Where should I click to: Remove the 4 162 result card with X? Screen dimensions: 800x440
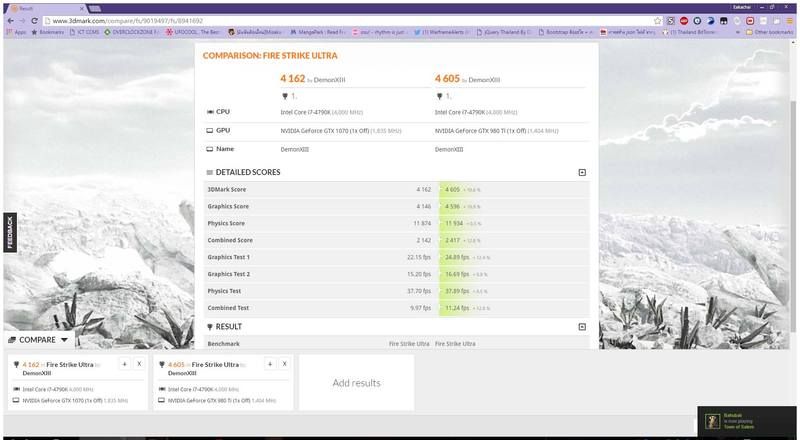coord(139,364)
